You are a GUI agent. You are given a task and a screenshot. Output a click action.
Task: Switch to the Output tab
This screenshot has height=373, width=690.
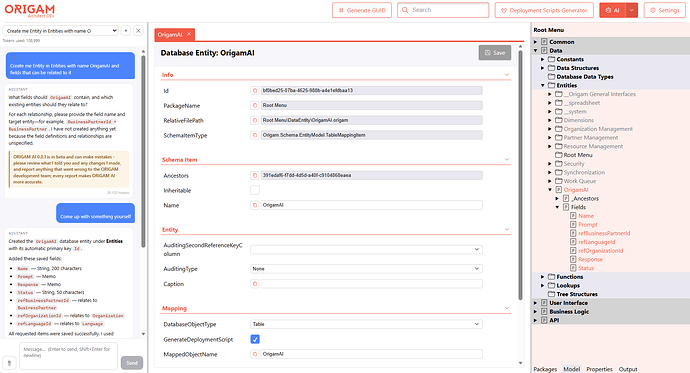point(628,369)
